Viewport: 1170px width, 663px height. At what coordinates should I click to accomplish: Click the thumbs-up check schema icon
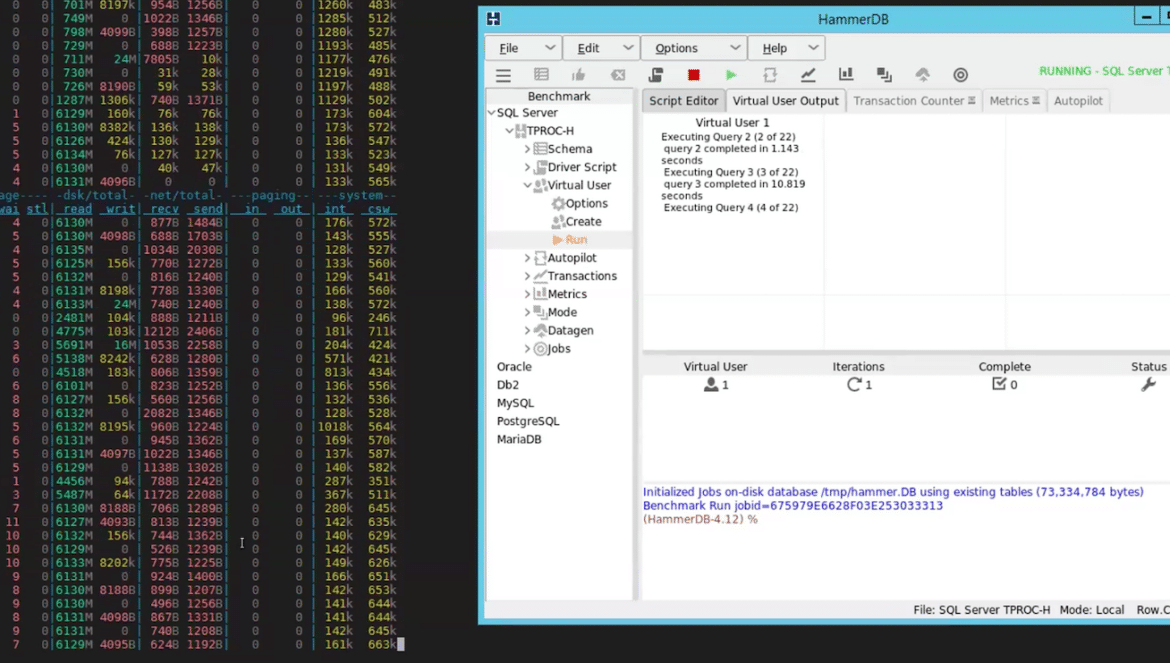coord(579,75)
